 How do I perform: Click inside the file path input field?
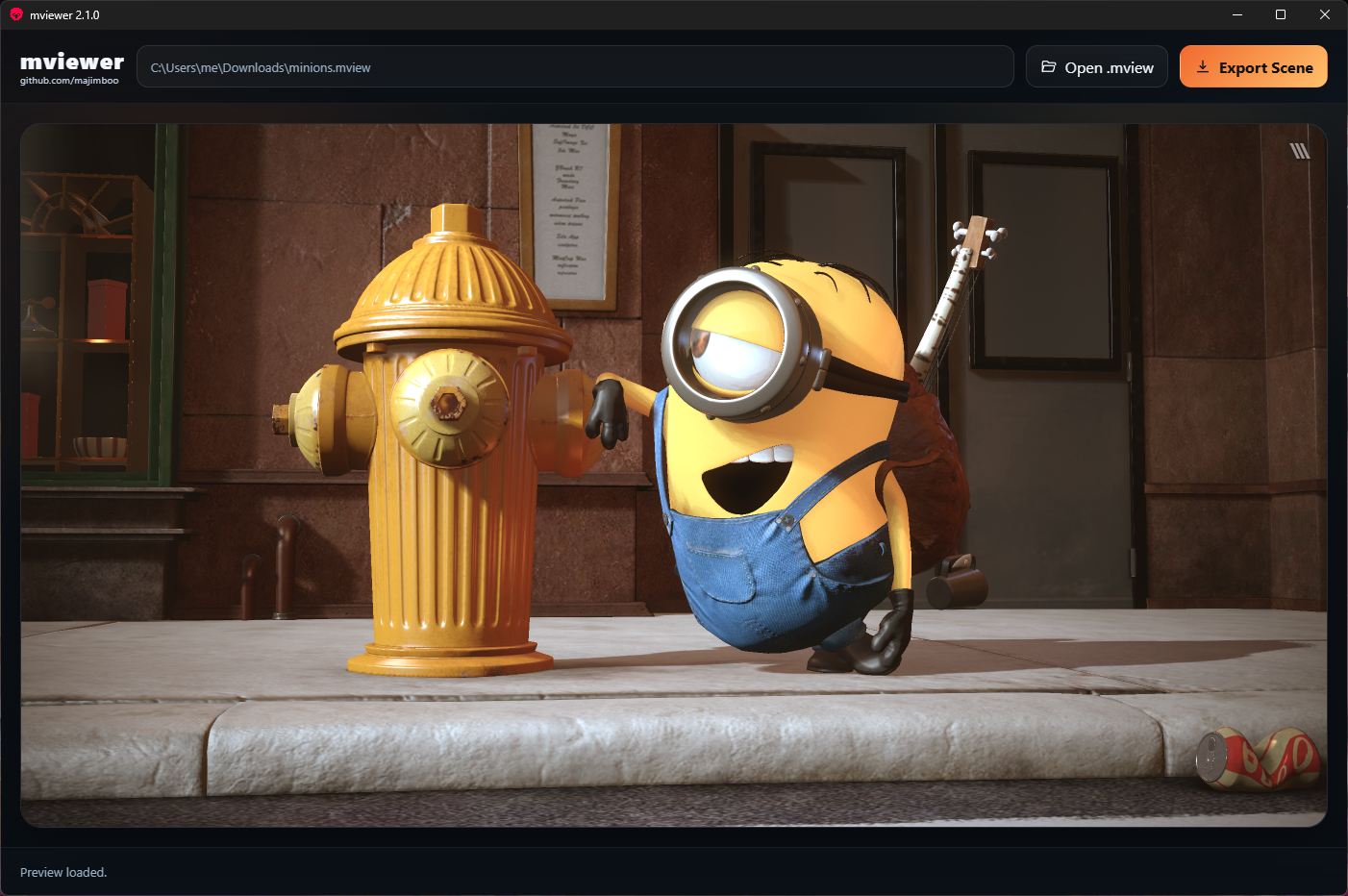click(577, 67)
